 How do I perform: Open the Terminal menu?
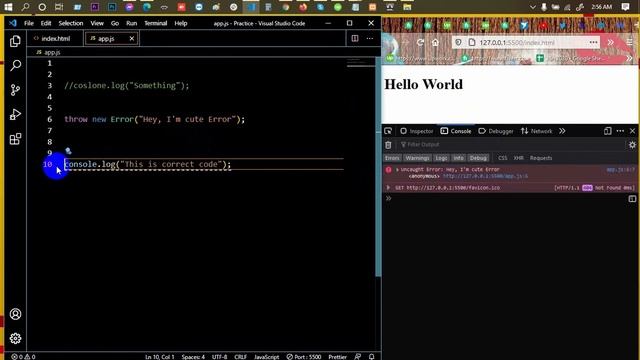[x=156, y=23]
